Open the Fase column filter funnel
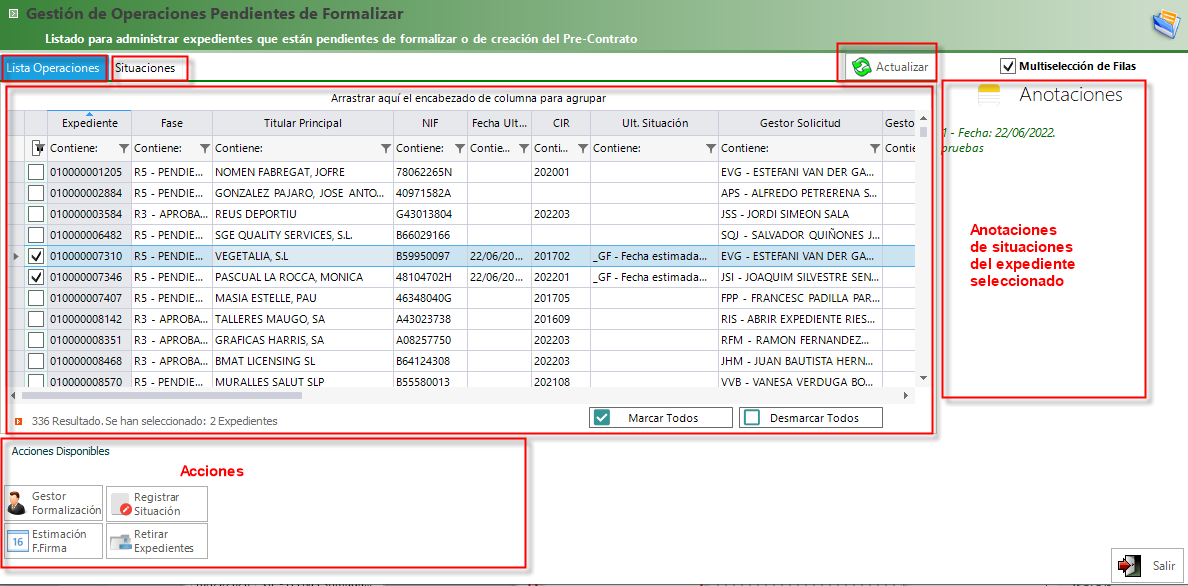 coord(204,148)
